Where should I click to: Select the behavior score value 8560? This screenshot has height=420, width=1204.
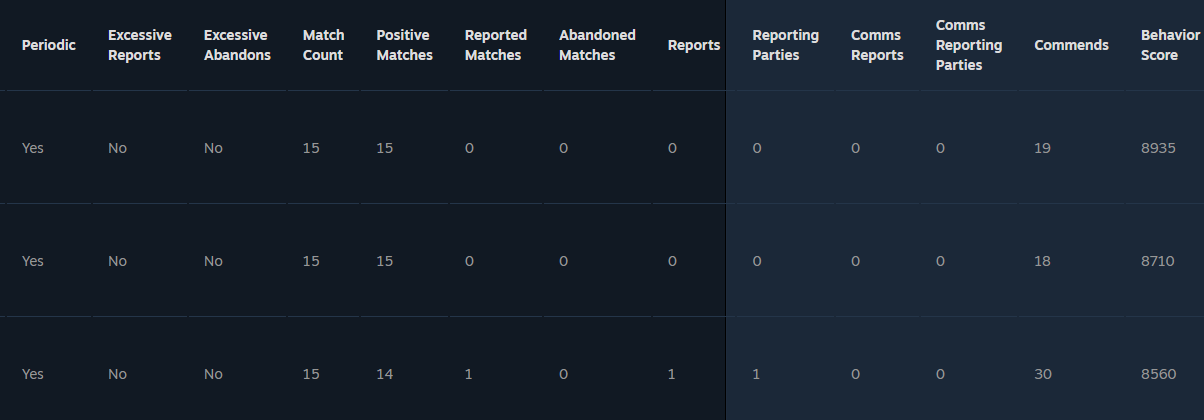click(1157, 374)
